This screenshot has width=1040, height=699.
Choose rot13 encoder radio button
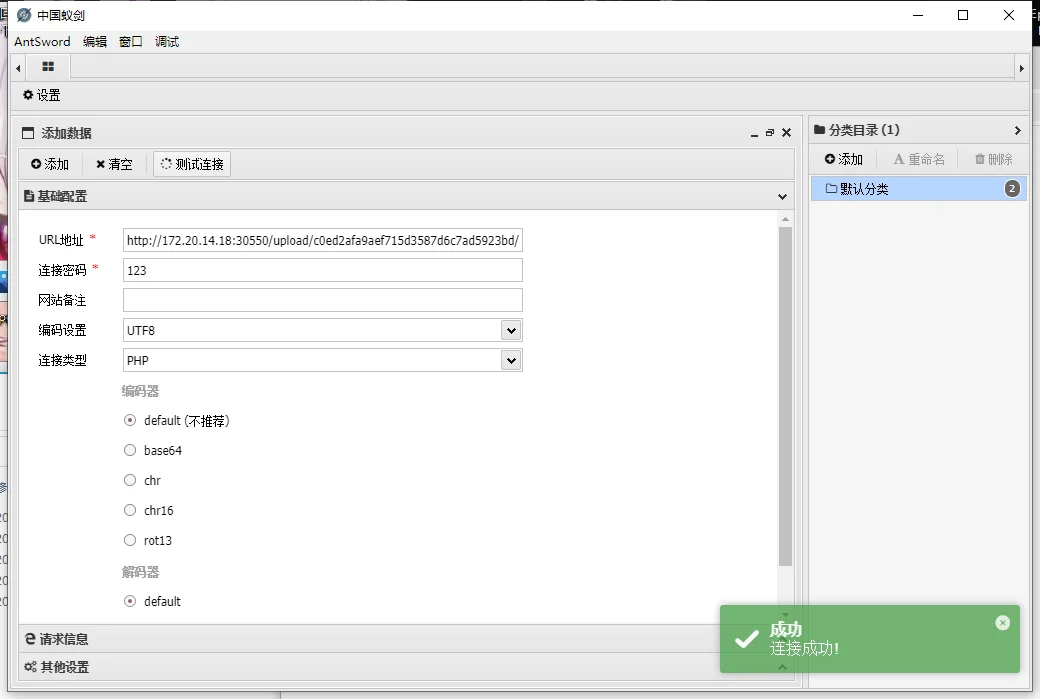click(130, 541)
